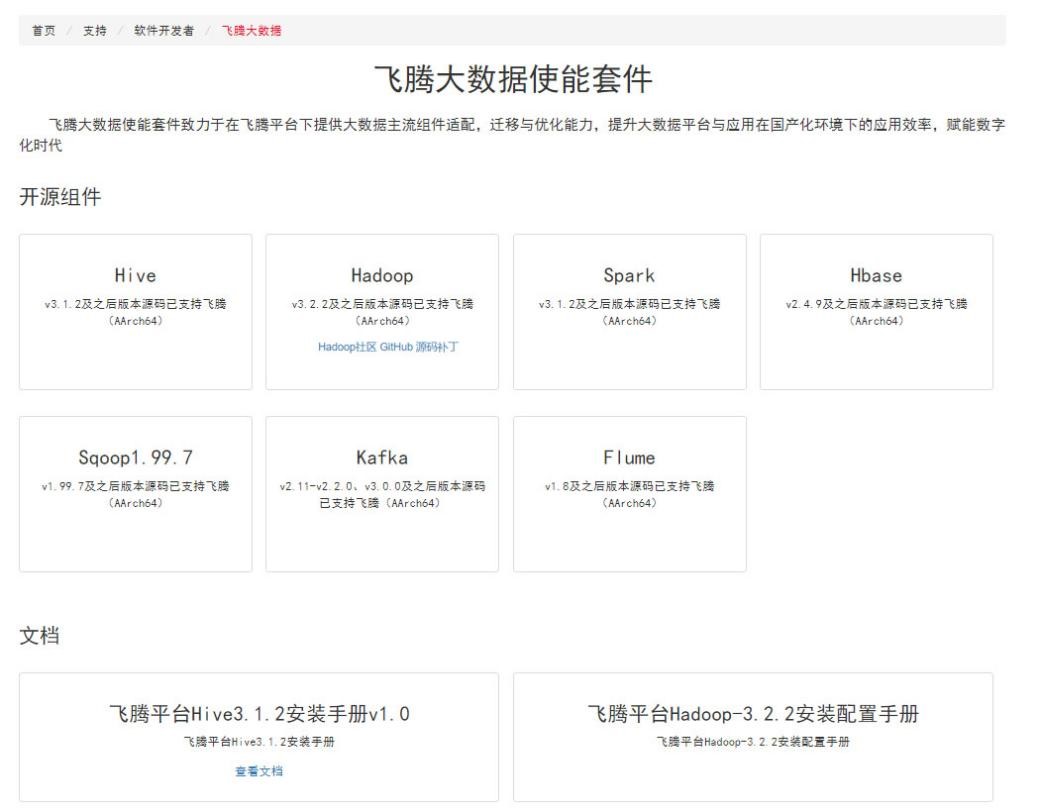The height and width of the screenshot is (812, 1039).
Task: Click the 文档 section heading
Action: [39, 636]
